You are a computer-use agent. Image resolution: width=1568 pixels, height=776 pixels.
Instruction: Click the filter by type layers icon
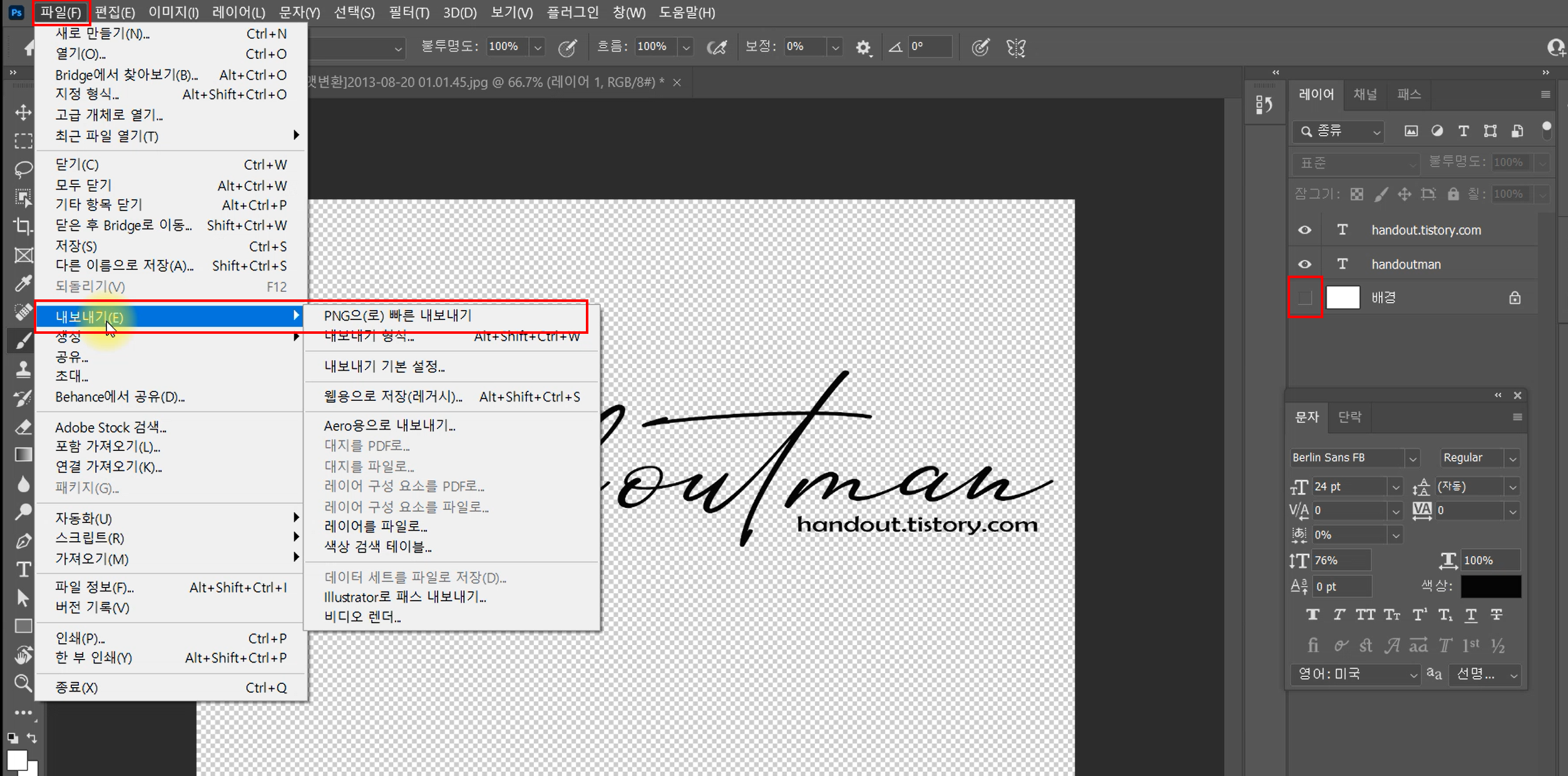tap(1463, 131)
